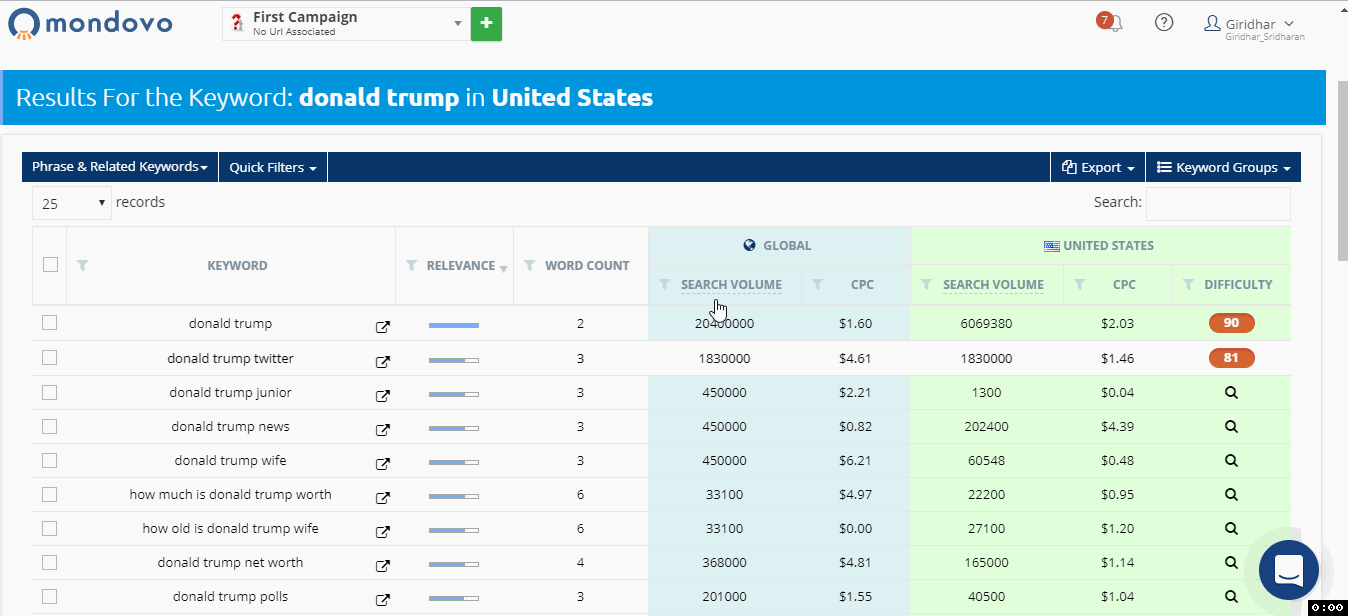
Task: Sort by Global Search Volume header
Action: [731, 284]
